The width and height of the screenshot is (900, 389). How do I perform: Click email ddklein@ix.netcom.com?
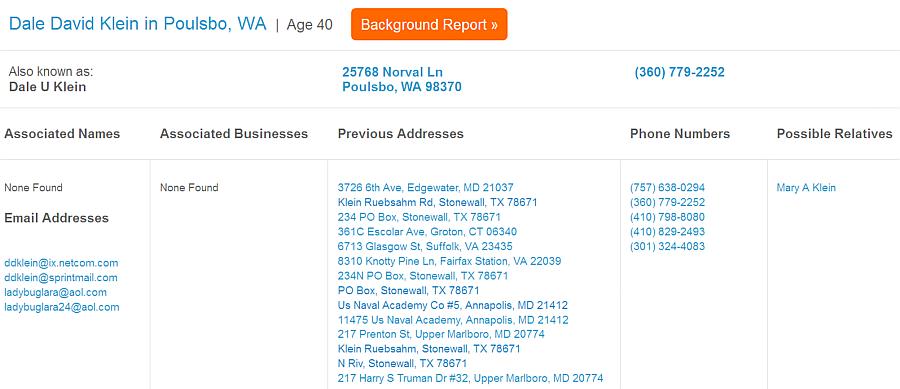(61, 263)
